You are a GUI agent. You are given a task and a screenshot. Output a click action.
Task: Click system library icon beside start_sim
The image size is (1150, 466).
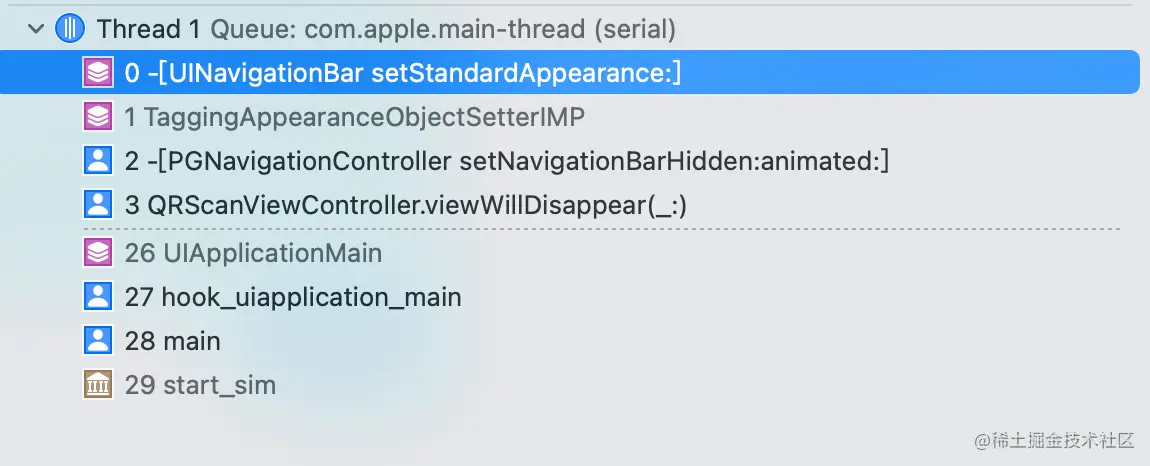pos(97,385)
